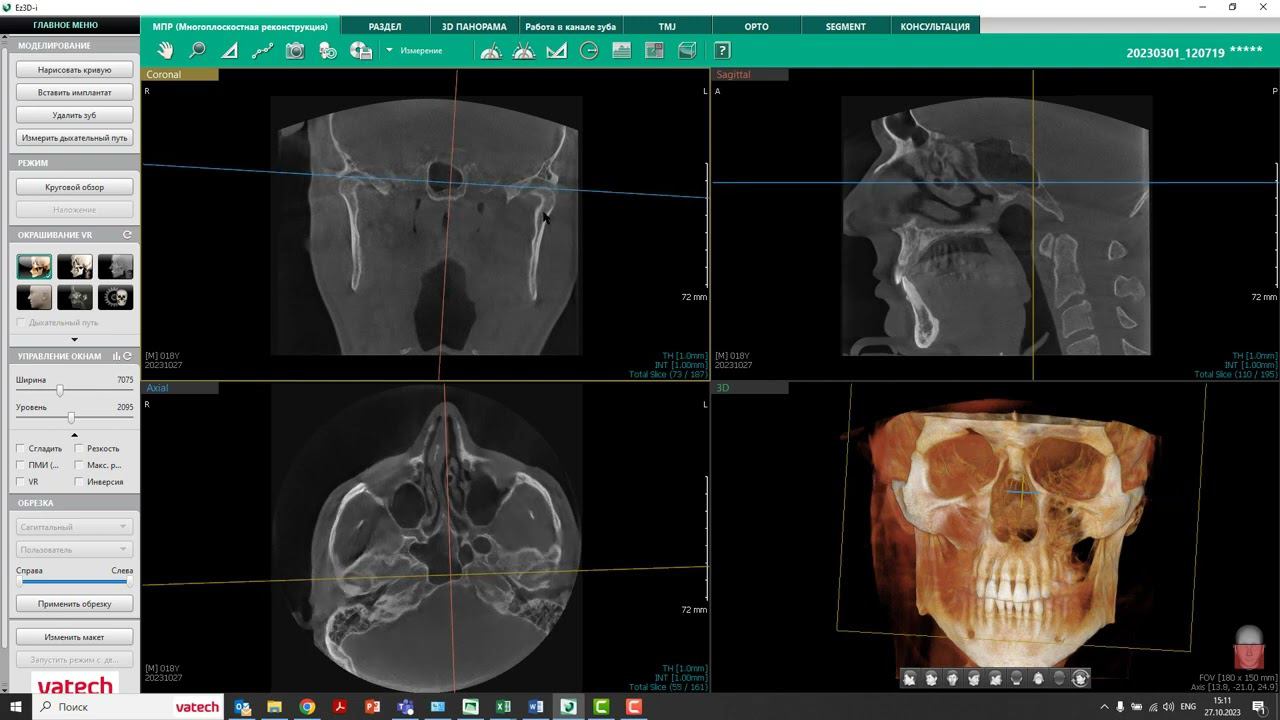Open ГЛАВНОЕ МЕНЮ main menu
Image resolution: width=1280 pixels, height=720 pixels.
tap(65, 25)
